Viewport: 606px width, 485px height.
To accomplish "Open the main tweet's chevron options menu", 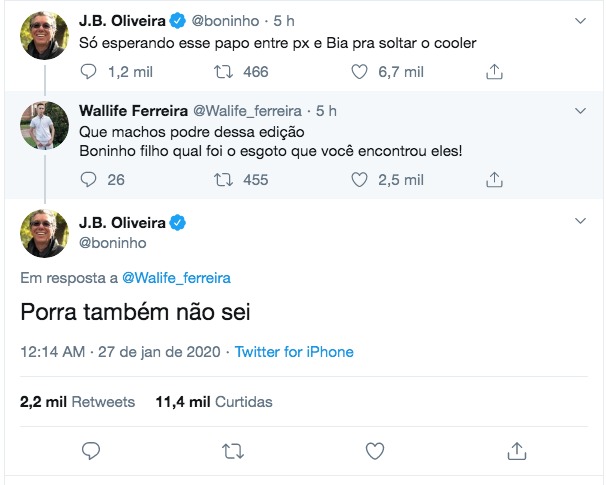I will [581, 222].
